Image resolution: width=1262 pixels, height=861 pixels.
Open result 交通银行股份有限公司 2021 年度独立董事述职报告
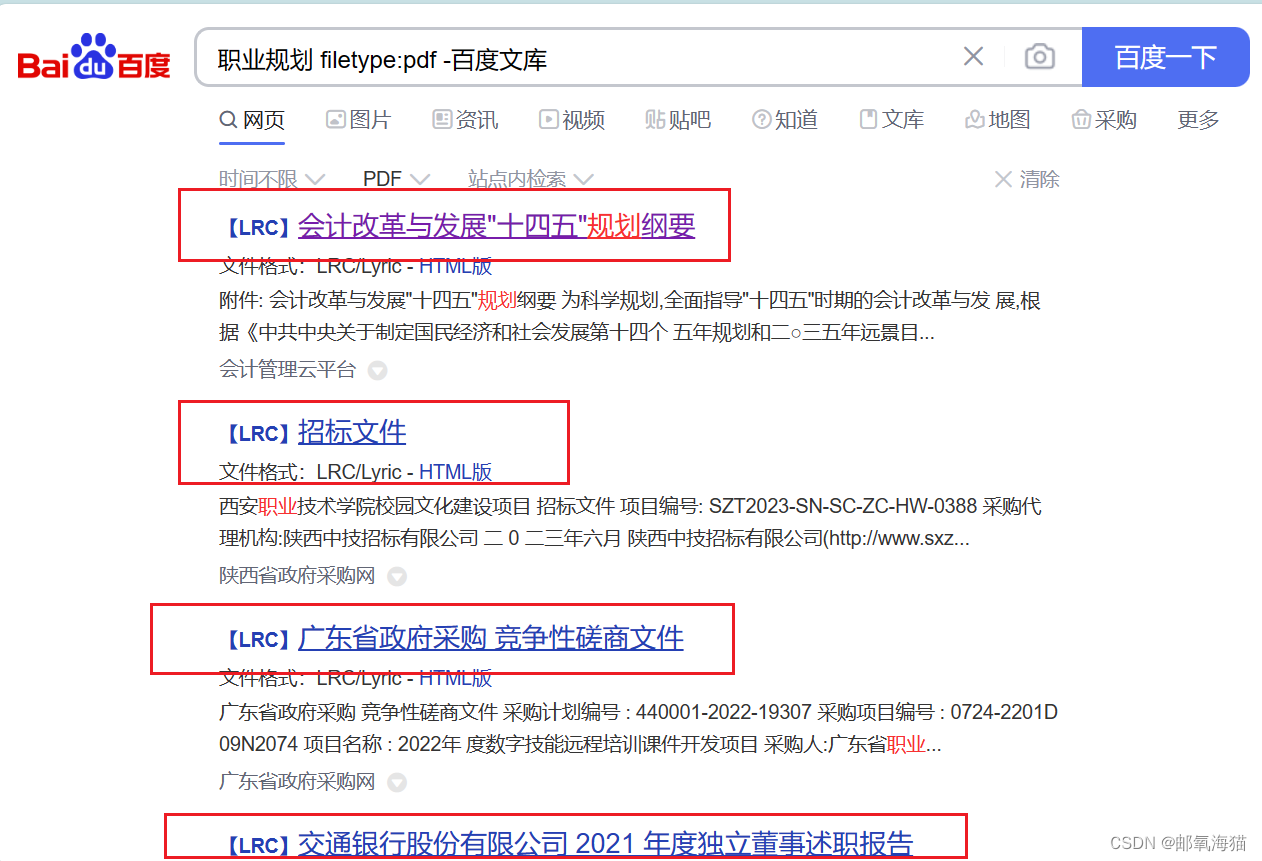(x=606, y=844)
